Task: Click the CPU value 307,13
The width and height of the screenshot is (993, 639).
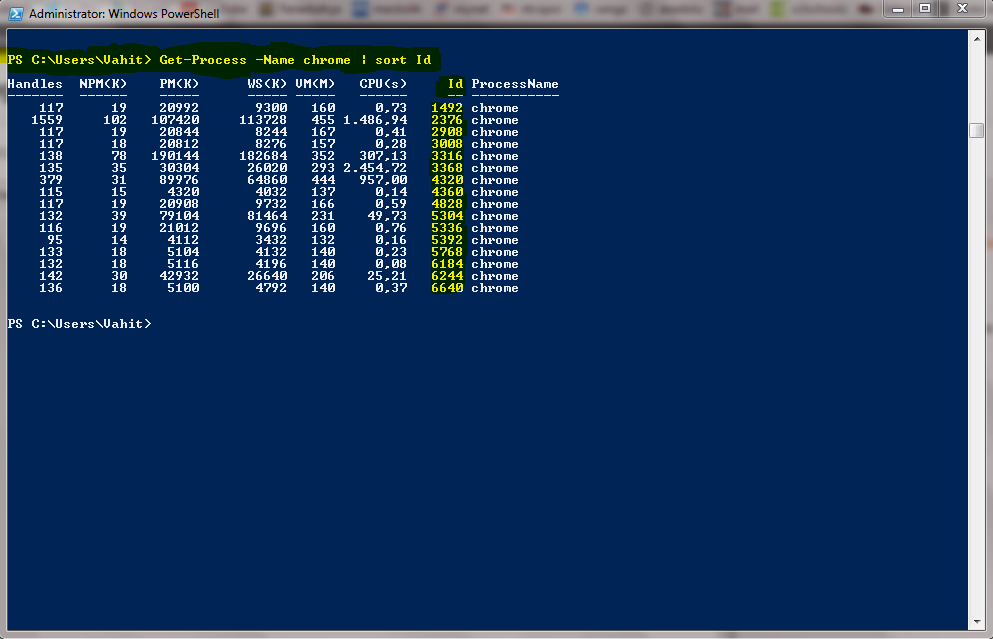Action: (383, 156)
